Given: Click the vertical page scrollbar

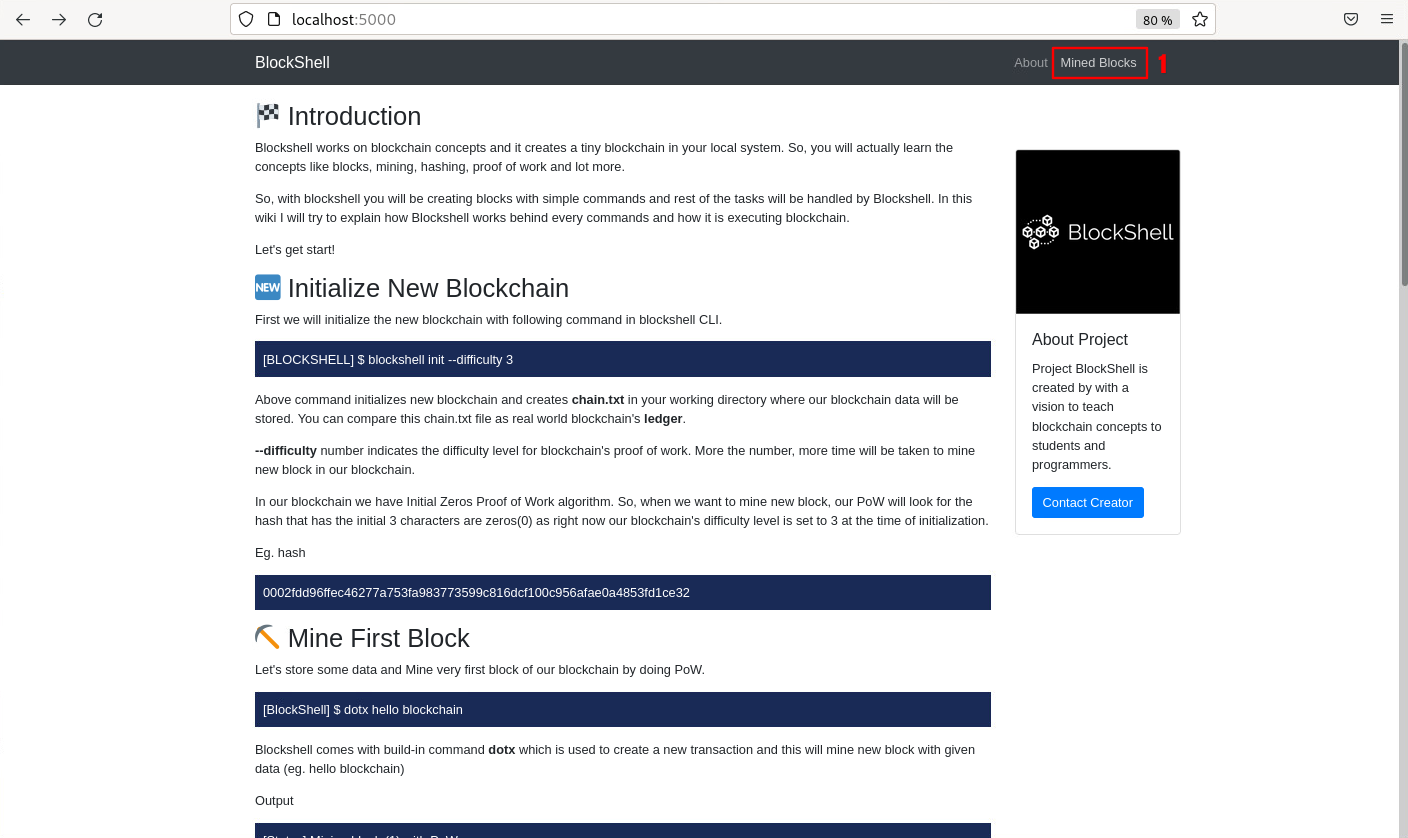Looking at the screenshot, I should point(1403,400).
